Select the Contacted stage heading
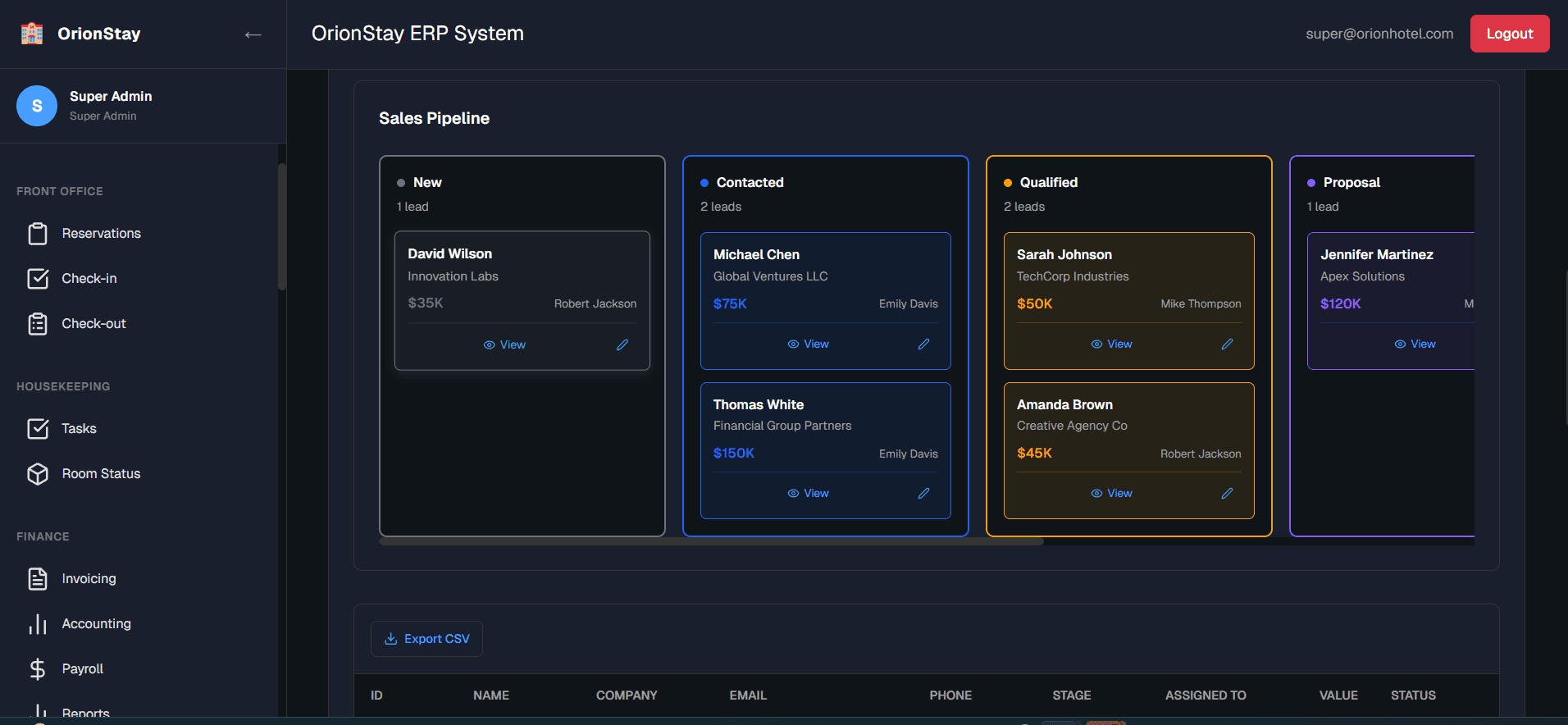Screen dimensions: 1568x725 (x=750, y=183)
